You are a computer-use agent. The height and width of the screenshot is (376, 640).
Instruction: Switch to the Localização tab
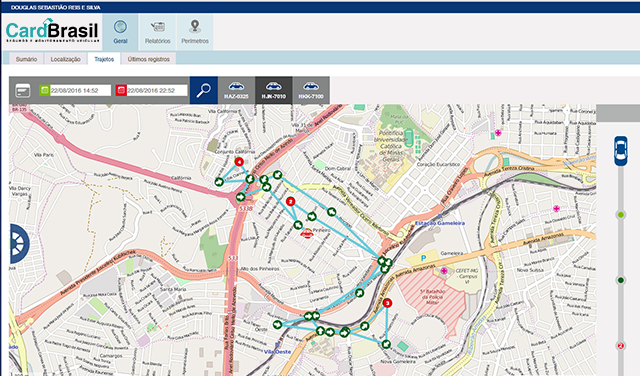click(65, 59)
